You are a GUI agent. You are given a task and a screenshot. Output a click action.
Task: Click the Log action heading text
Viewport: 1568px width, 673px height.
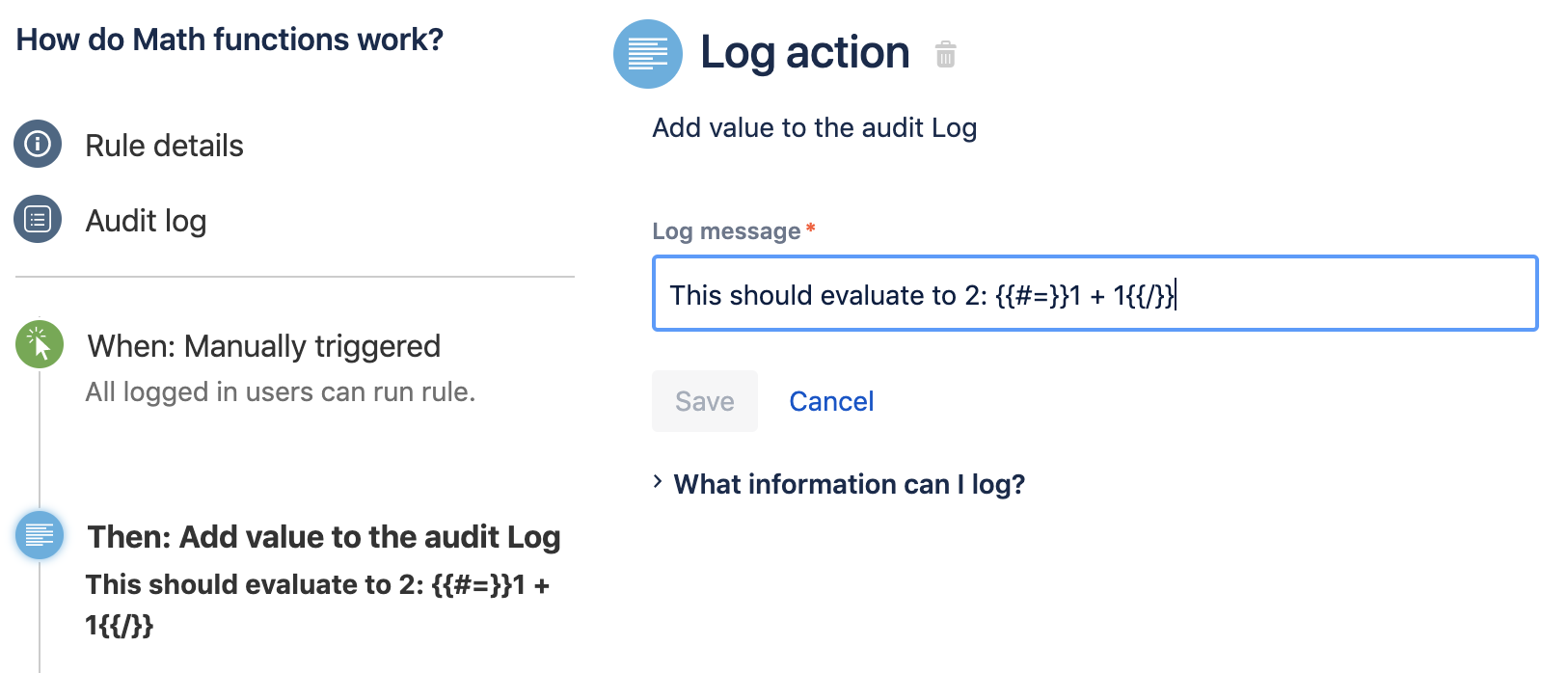(x=804, y=52)
